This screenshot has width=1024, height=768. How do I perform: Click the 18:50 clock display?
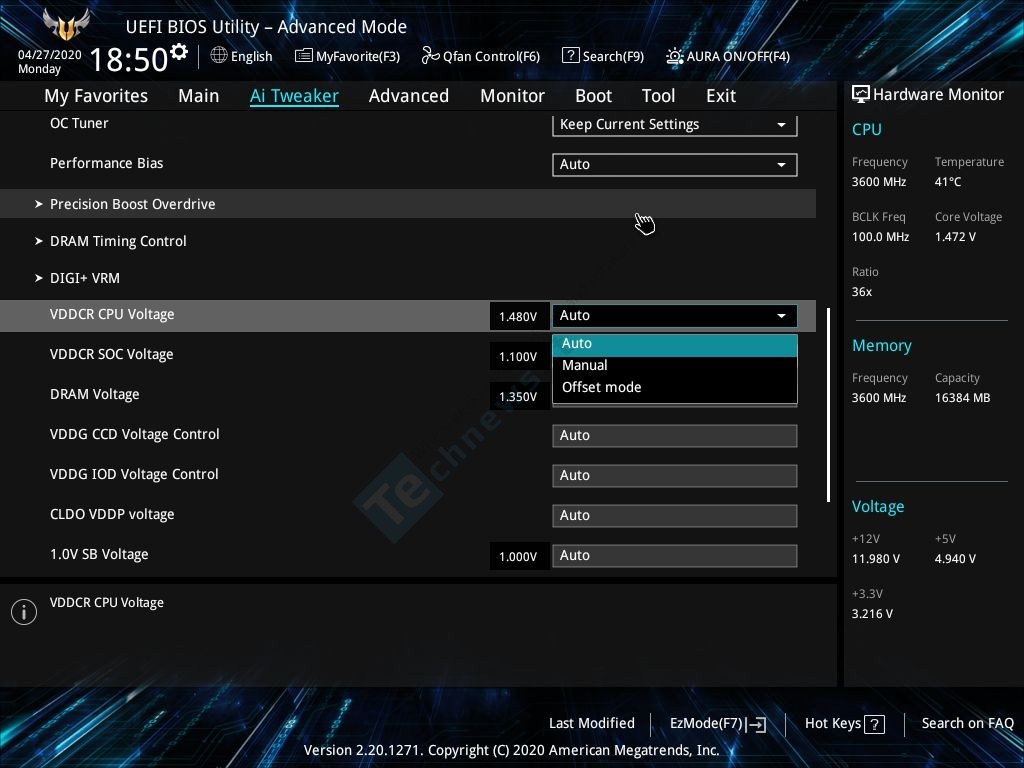point(129,59)
